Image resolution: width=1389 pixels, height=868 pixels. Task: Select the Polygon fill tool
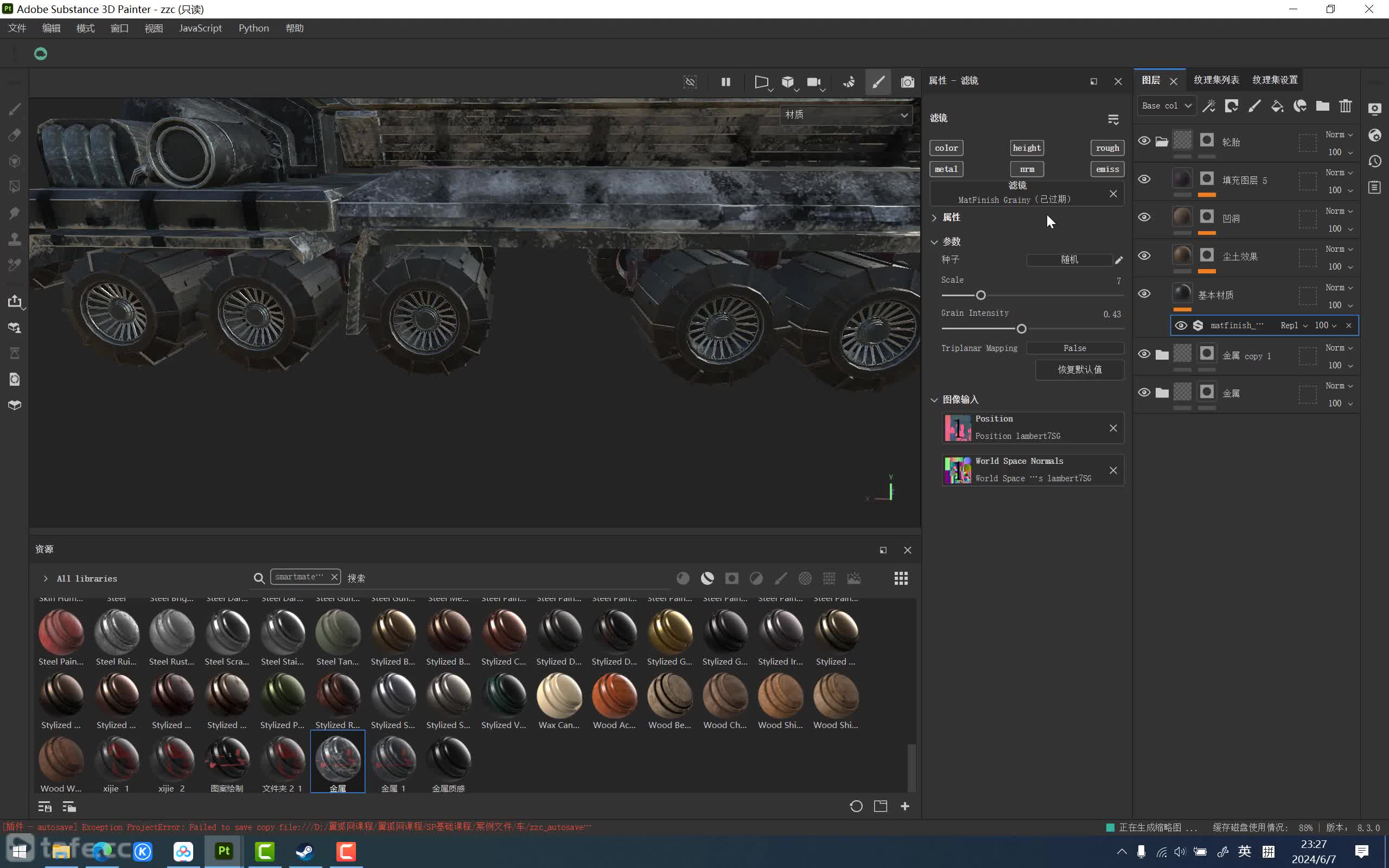pyautogui.click(x=15, y=187)
